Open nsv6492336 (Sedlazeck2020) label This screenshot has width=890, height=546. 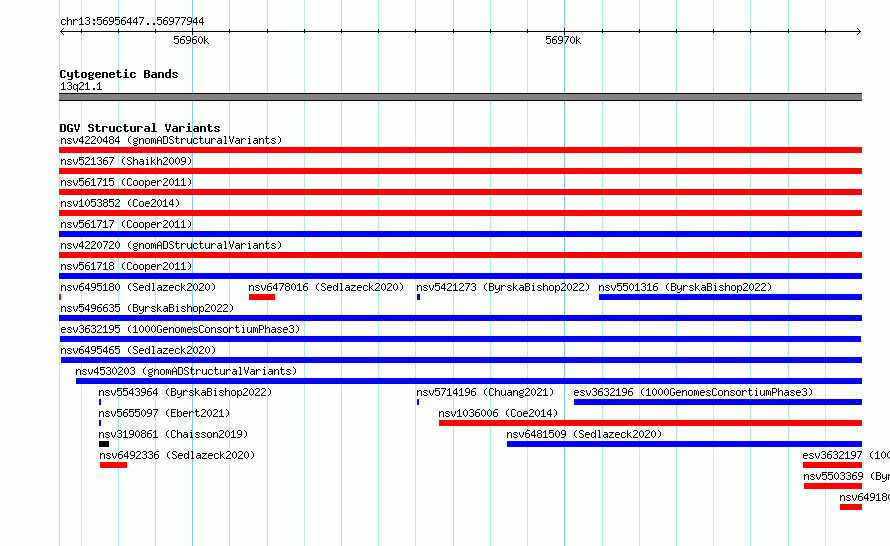(x=177, y=455)
